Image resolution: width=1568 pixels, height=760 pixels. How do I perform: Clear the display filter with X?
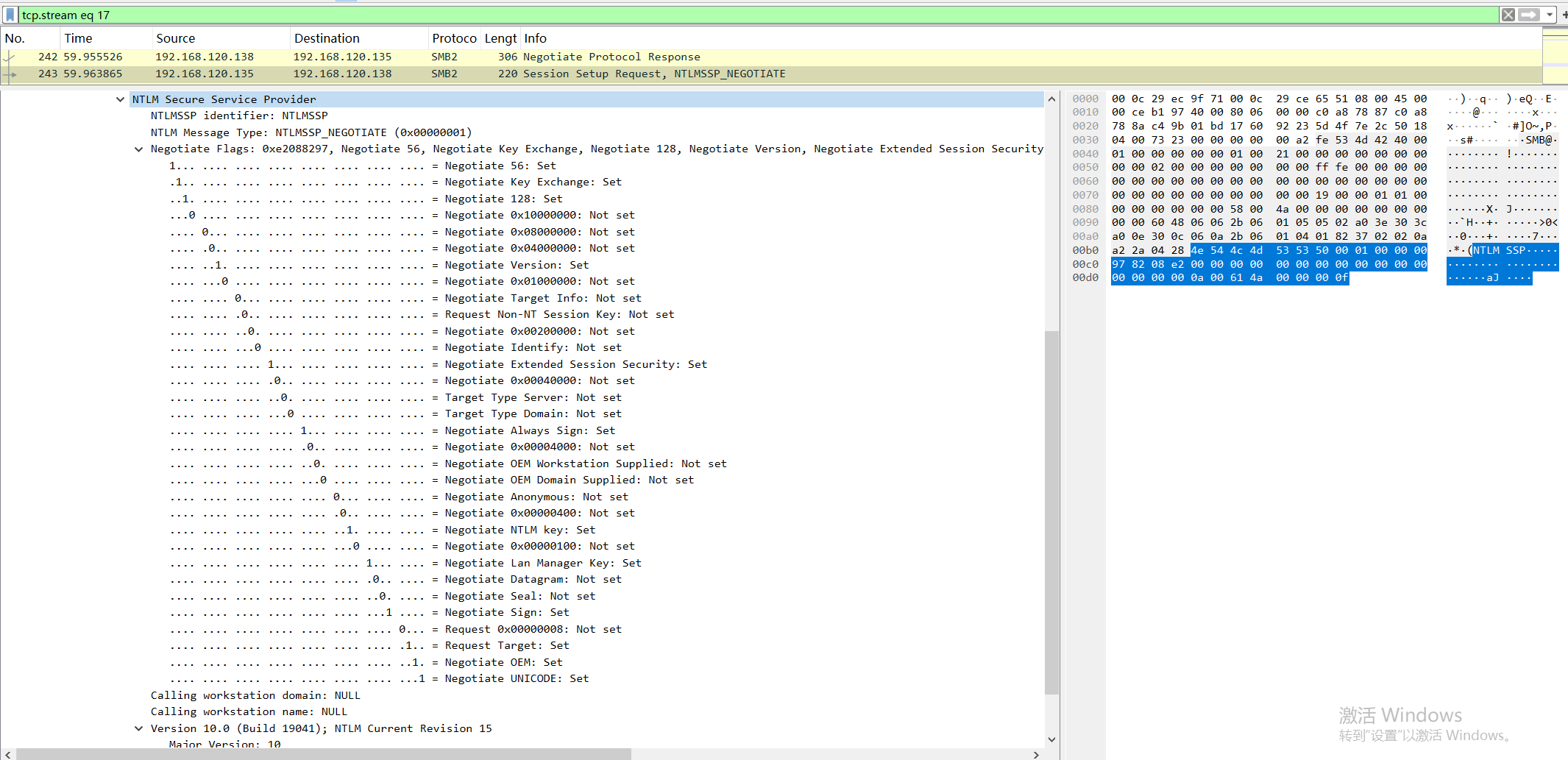1508,15
